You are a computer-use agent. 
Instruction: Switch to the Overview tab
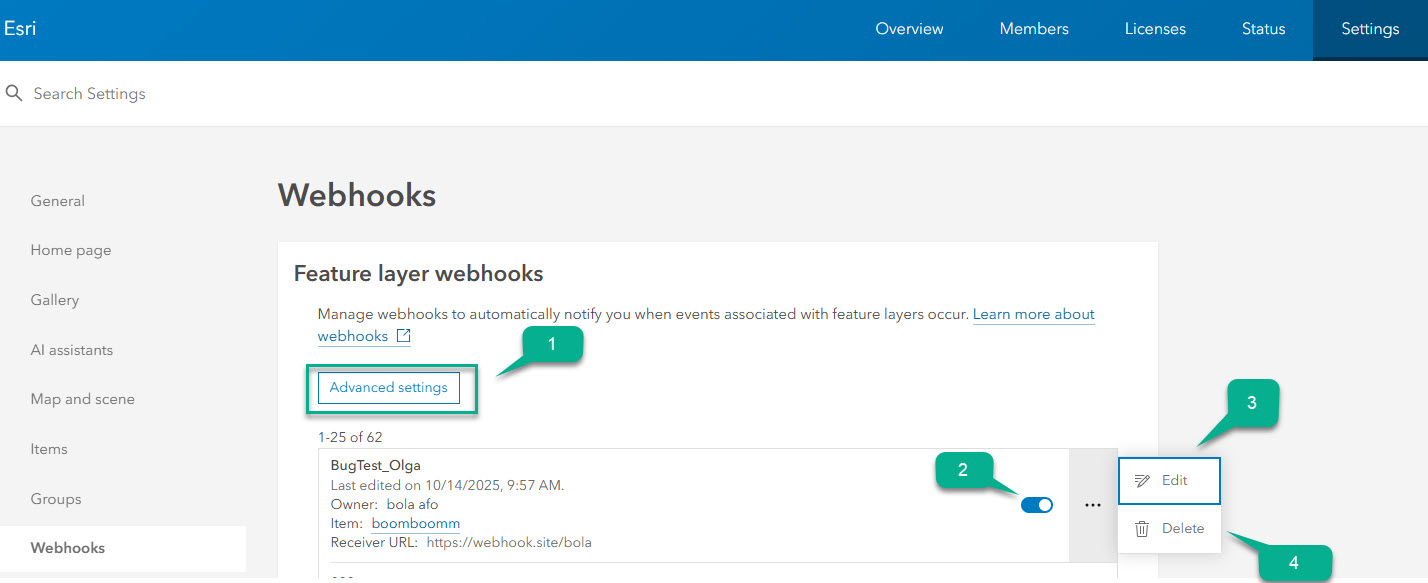tap(908, 29)
